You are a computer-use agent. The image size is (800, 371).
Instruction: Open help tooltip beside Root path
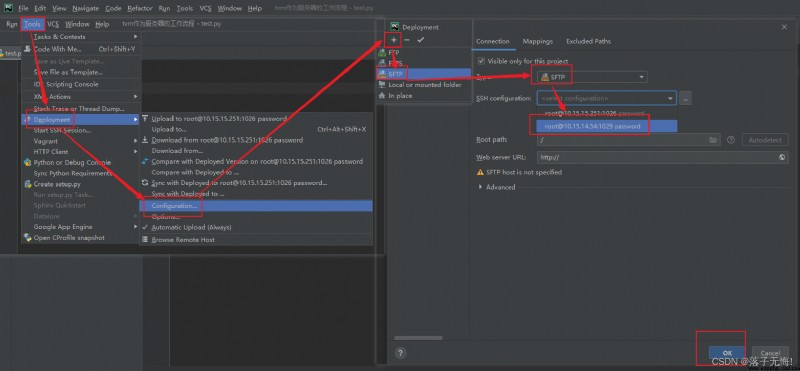point(731,140)
